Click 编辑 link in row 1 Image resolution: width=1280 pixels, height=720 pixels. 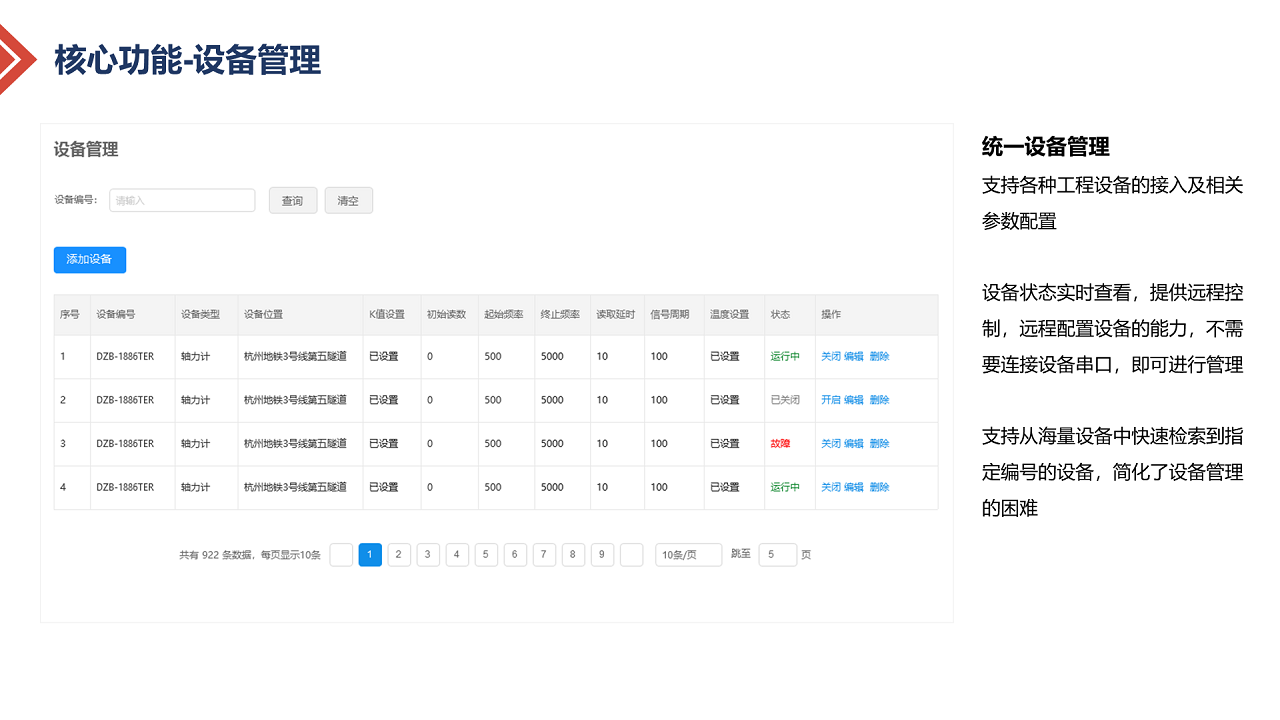point(854,357)
